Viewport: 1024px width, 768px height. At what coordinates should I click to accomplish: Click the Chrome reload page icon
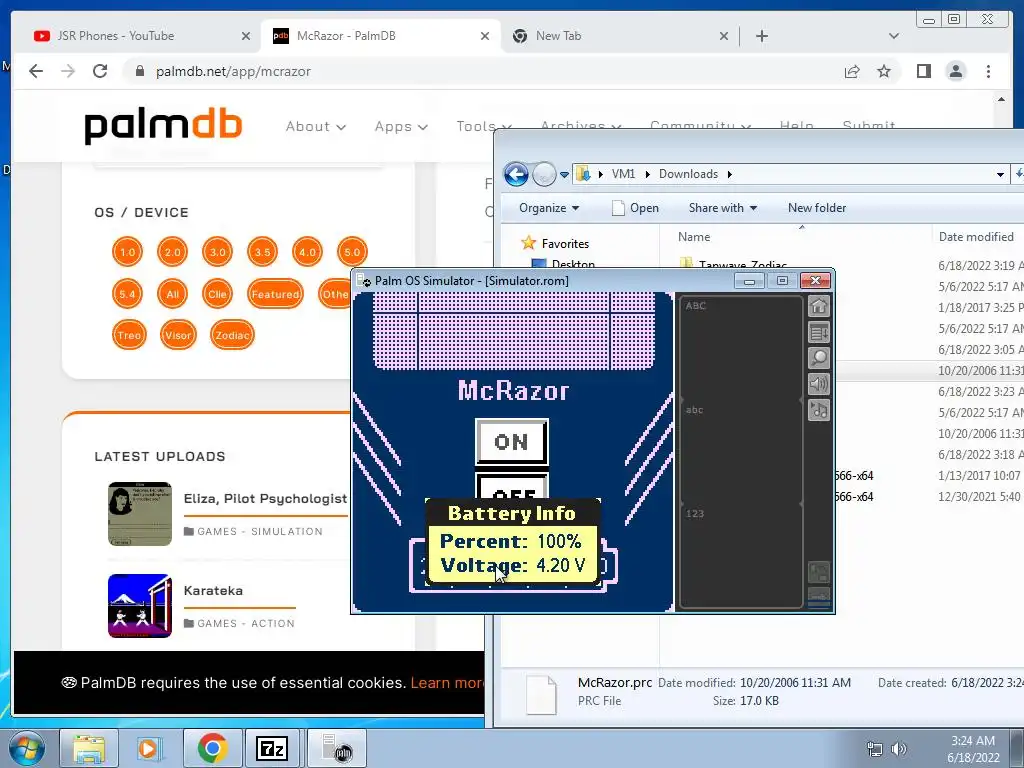100,71
